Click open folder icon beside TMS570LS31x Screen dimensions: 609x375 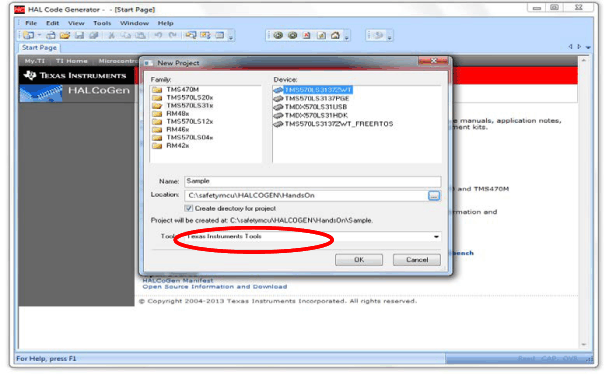pyautogui.click(x=157, y=106)
